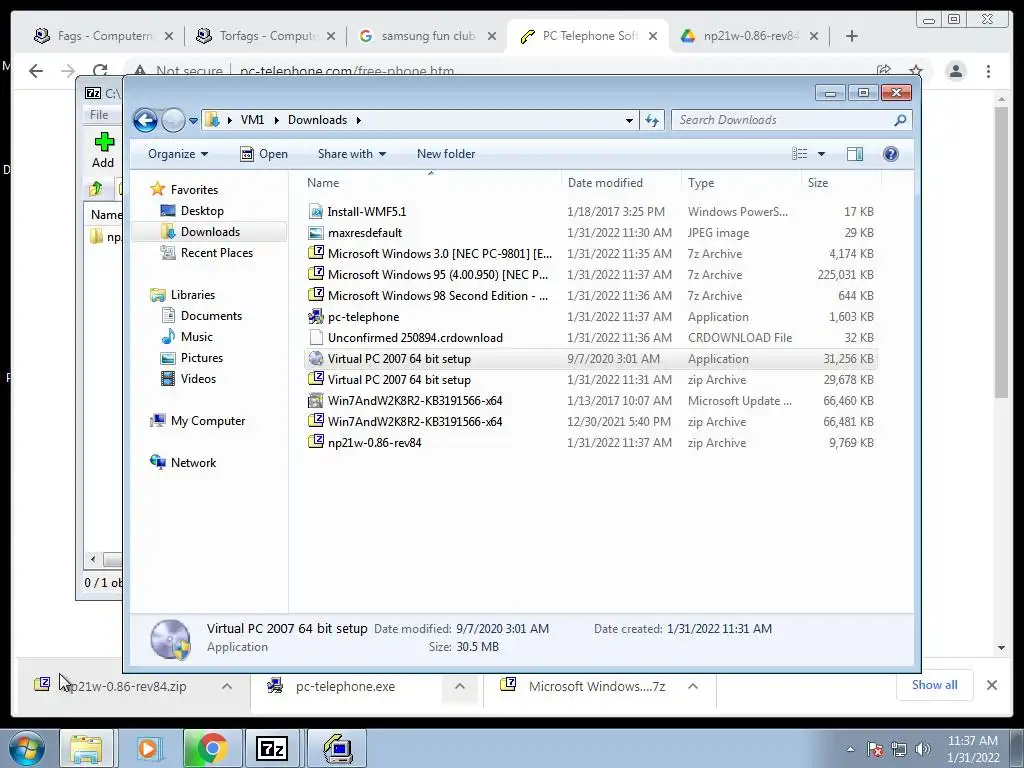Select np21w-0.86-rev84 zip file icon
This screenshot has height=768, width=1024.
[316, 441]
